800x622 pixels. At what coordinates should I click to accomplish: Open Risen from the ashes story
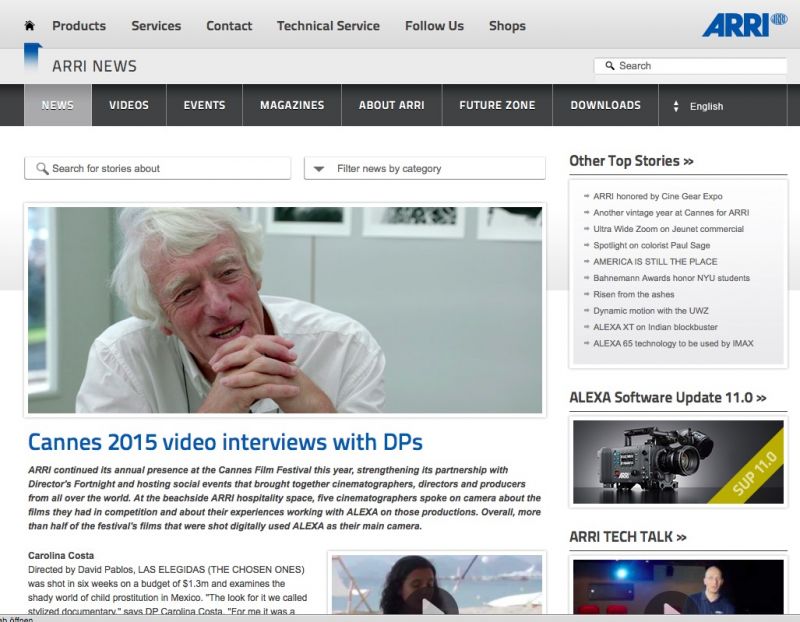(x=634, y=294)
